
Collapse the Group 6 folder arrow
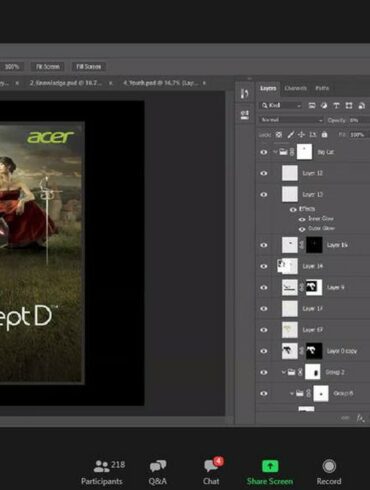(x=292, y=393)
